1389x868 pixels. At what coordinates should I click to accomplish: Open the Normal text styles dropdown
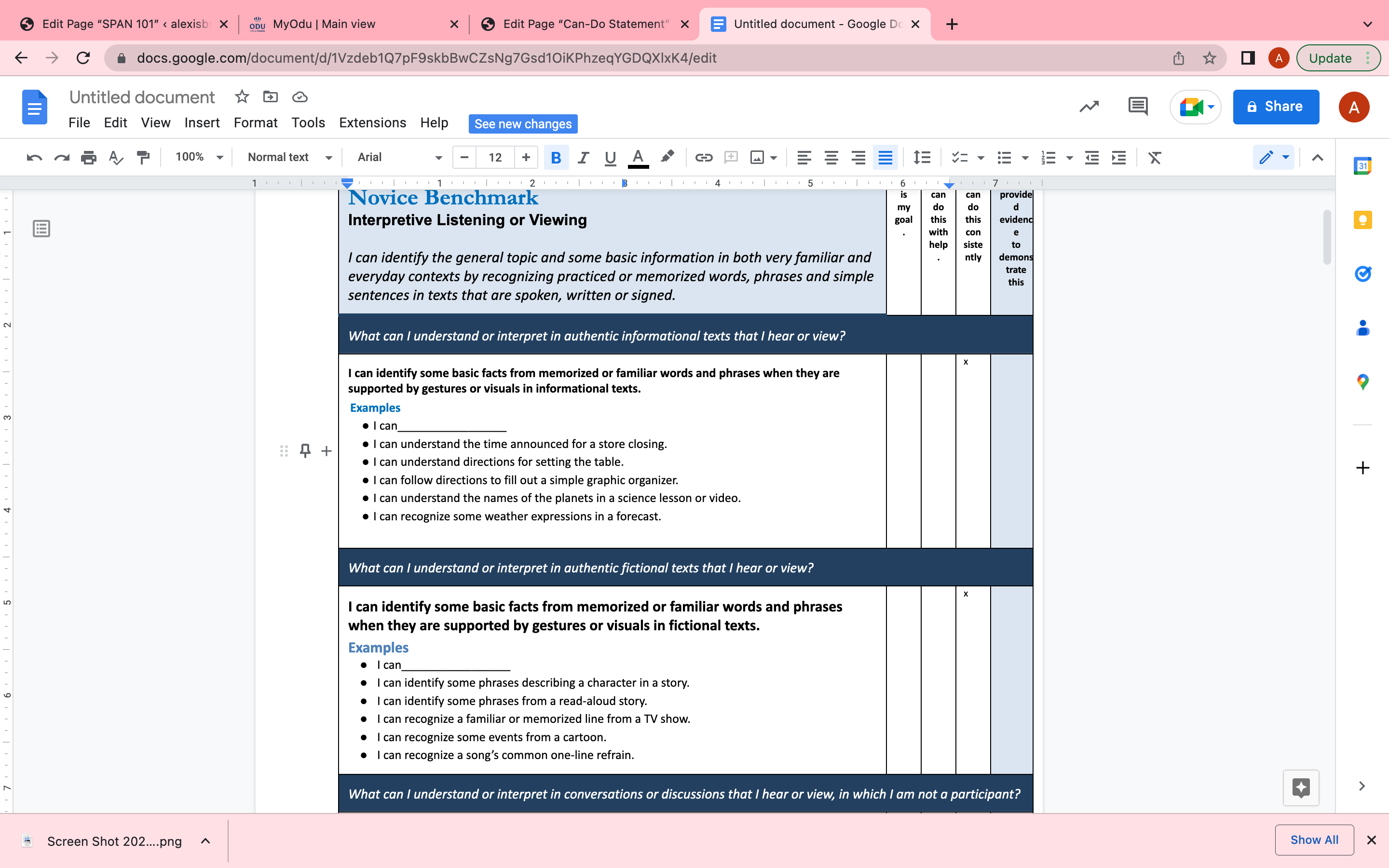290,157
